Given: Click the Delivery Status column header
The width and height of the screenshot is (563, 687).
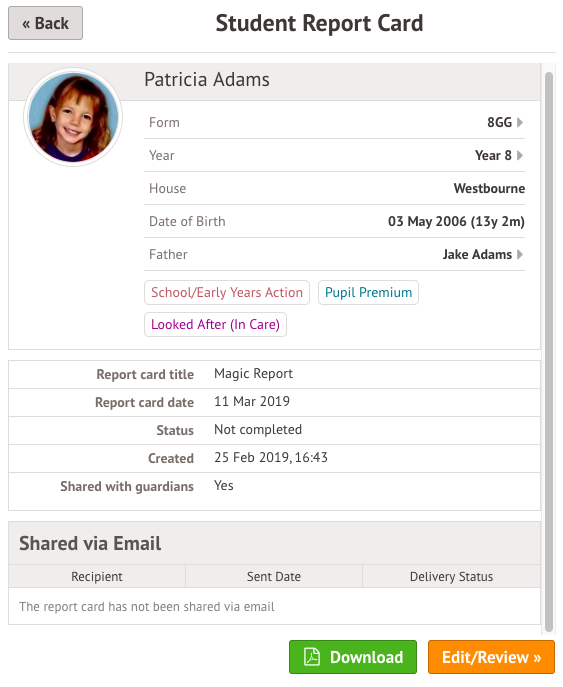Looking at the screenshot, I should click(451, 577).
